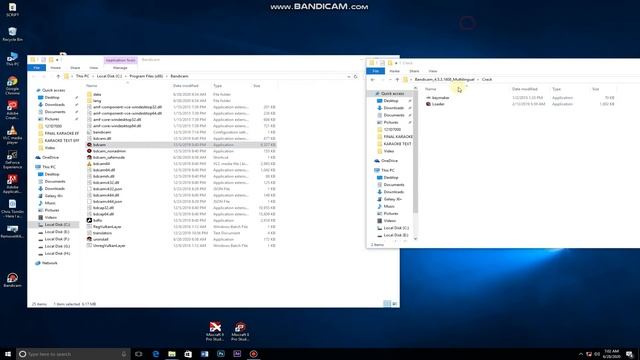The width and height of the screenshot is (640, 360).
Task: Select the SCRIPT desktop file icon
Action: 12,9
